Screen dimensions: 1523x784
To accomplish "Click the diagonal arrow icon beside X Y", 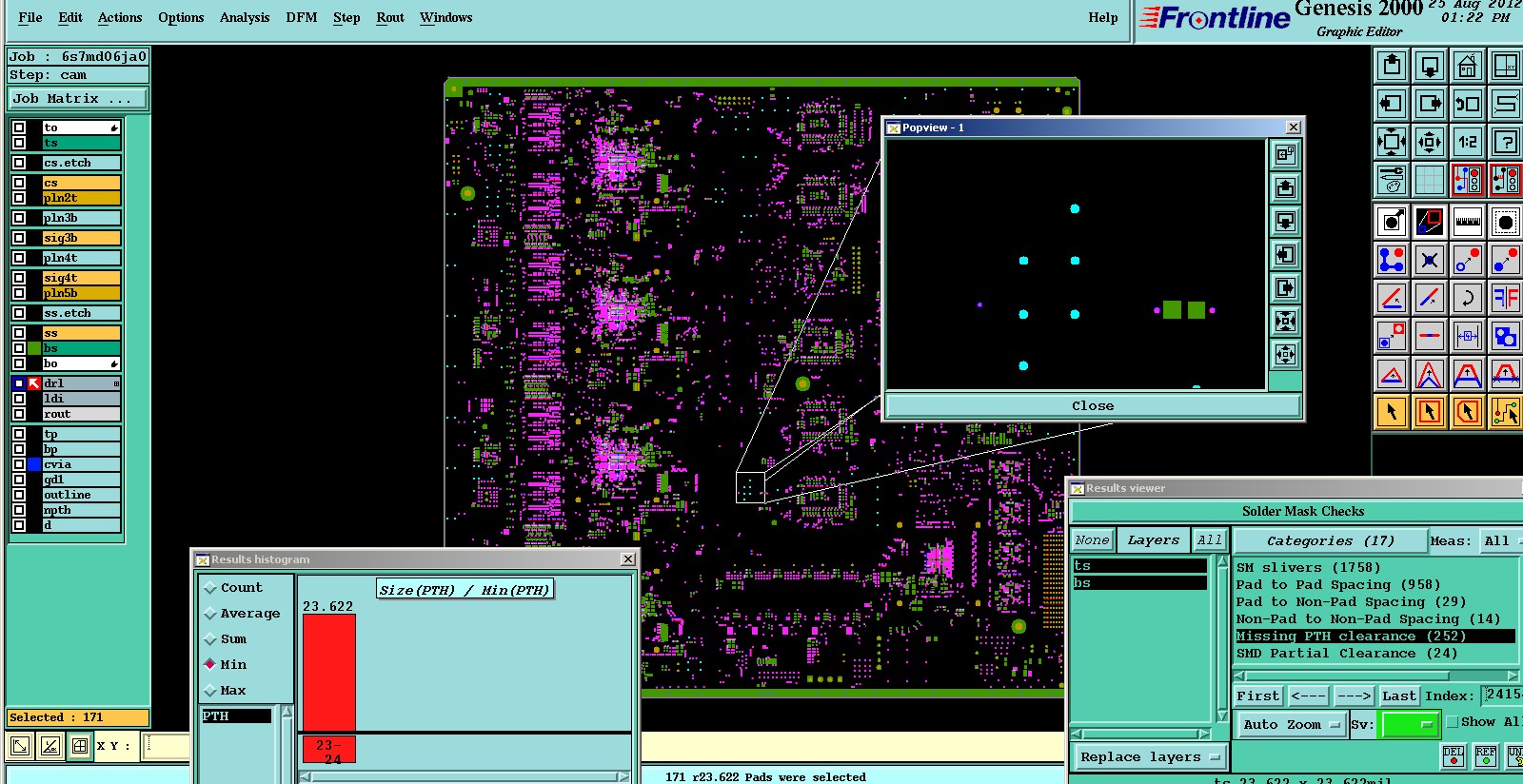I will (x=20, y=746).
